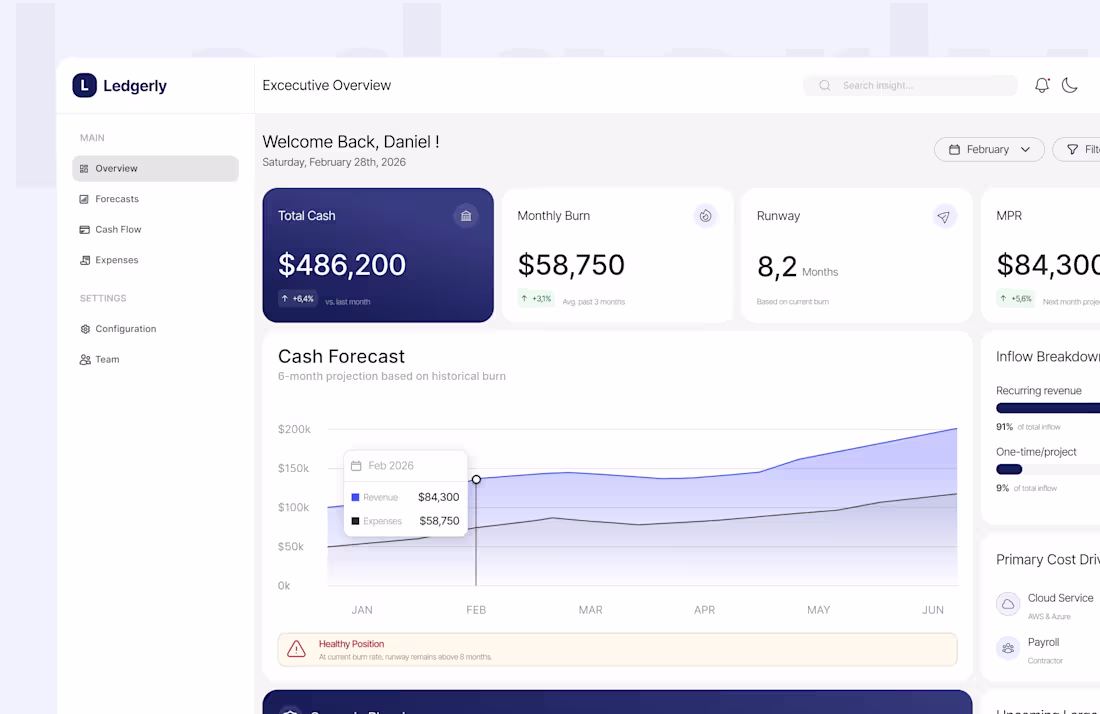Open the Cash Flow page
Image resolution: width=1100 pixels, height=714 pixels.
point(117,229)
